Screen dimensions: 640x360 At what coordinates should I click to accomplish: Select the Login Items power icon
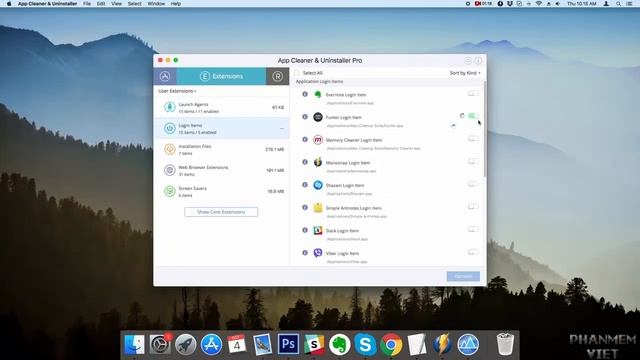click(169, 129)
